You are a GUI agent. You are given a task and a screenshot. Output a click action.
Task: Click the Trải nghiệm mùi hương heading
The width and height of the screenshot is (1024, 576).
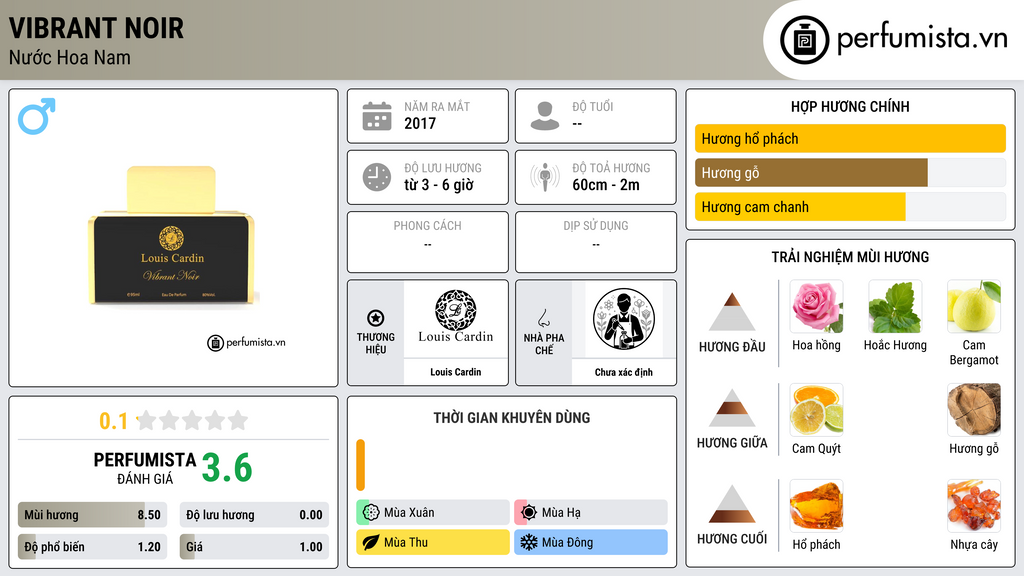(x=850, y=257)
